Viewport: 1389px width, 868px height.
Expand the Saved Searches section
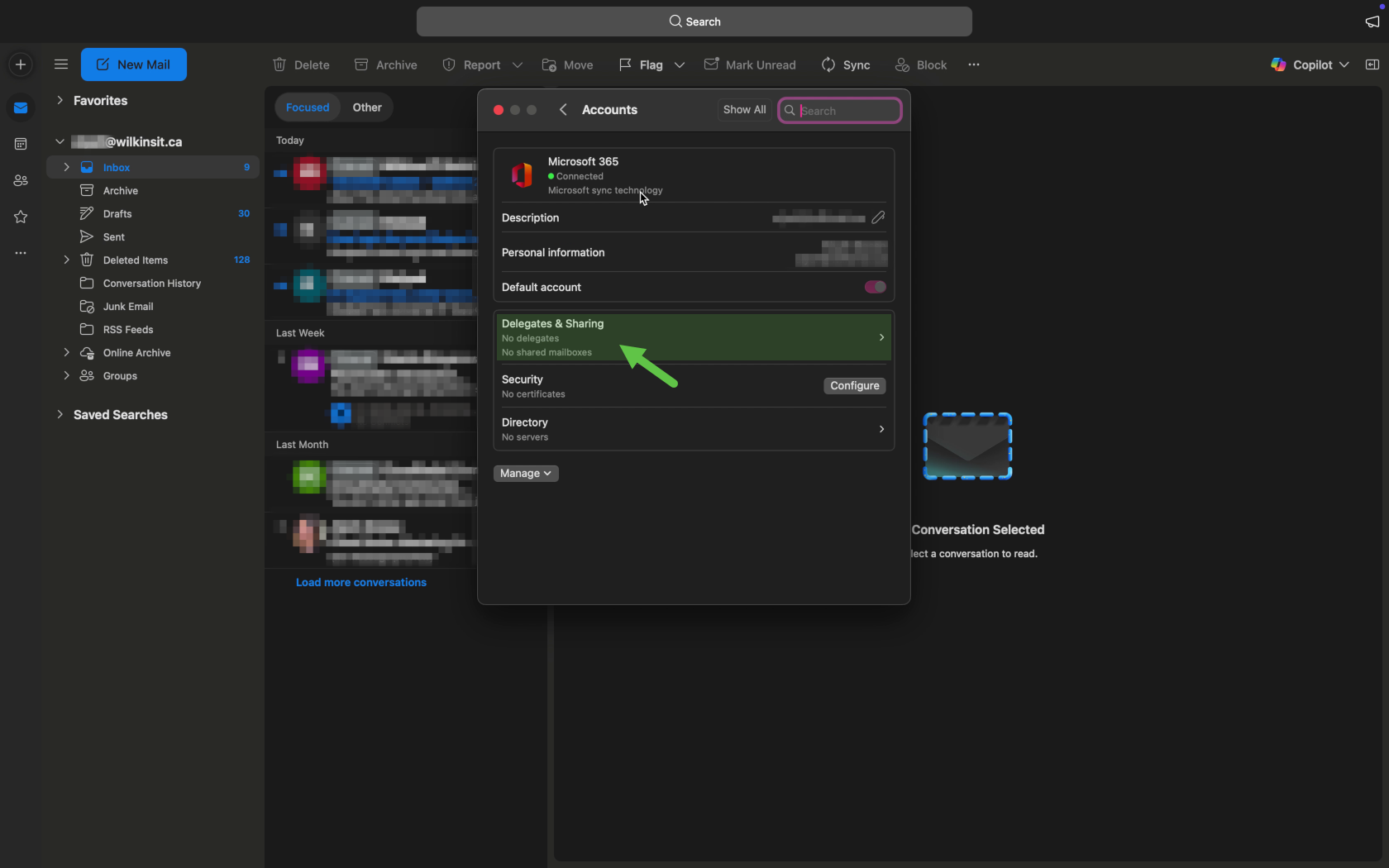60,414
